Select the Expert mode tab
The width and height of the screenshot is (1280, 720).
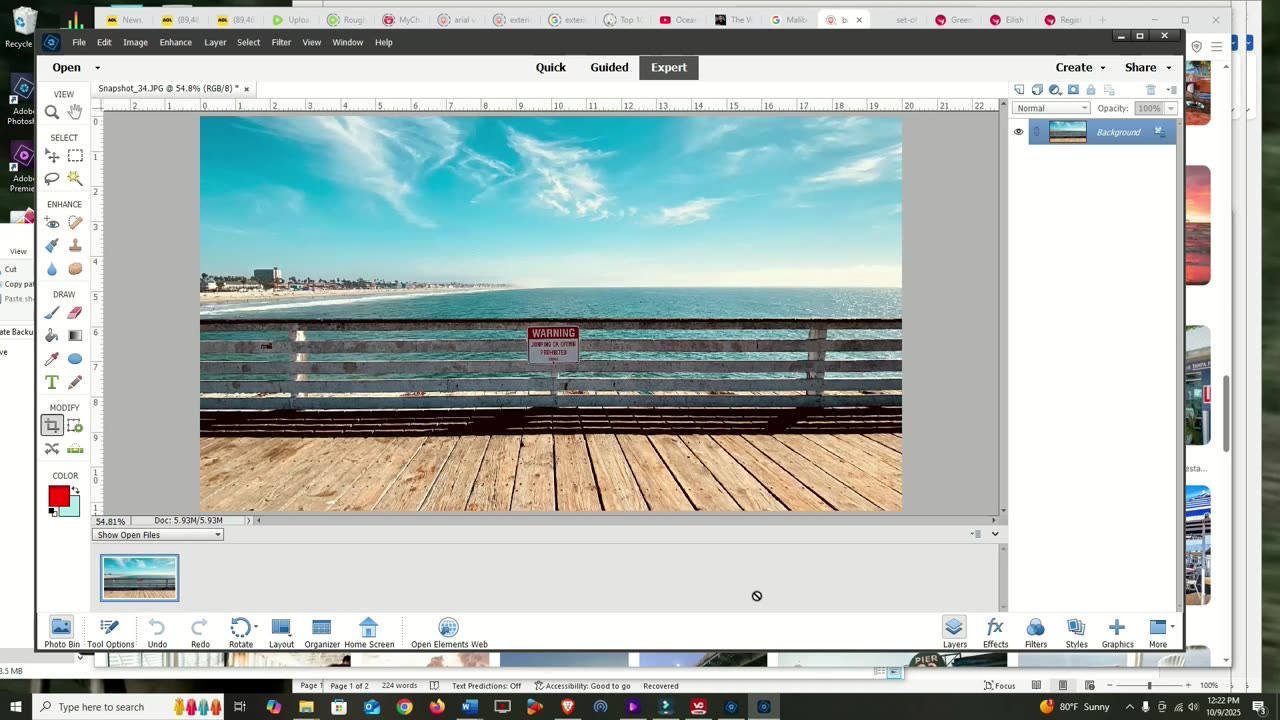point(669,68)
